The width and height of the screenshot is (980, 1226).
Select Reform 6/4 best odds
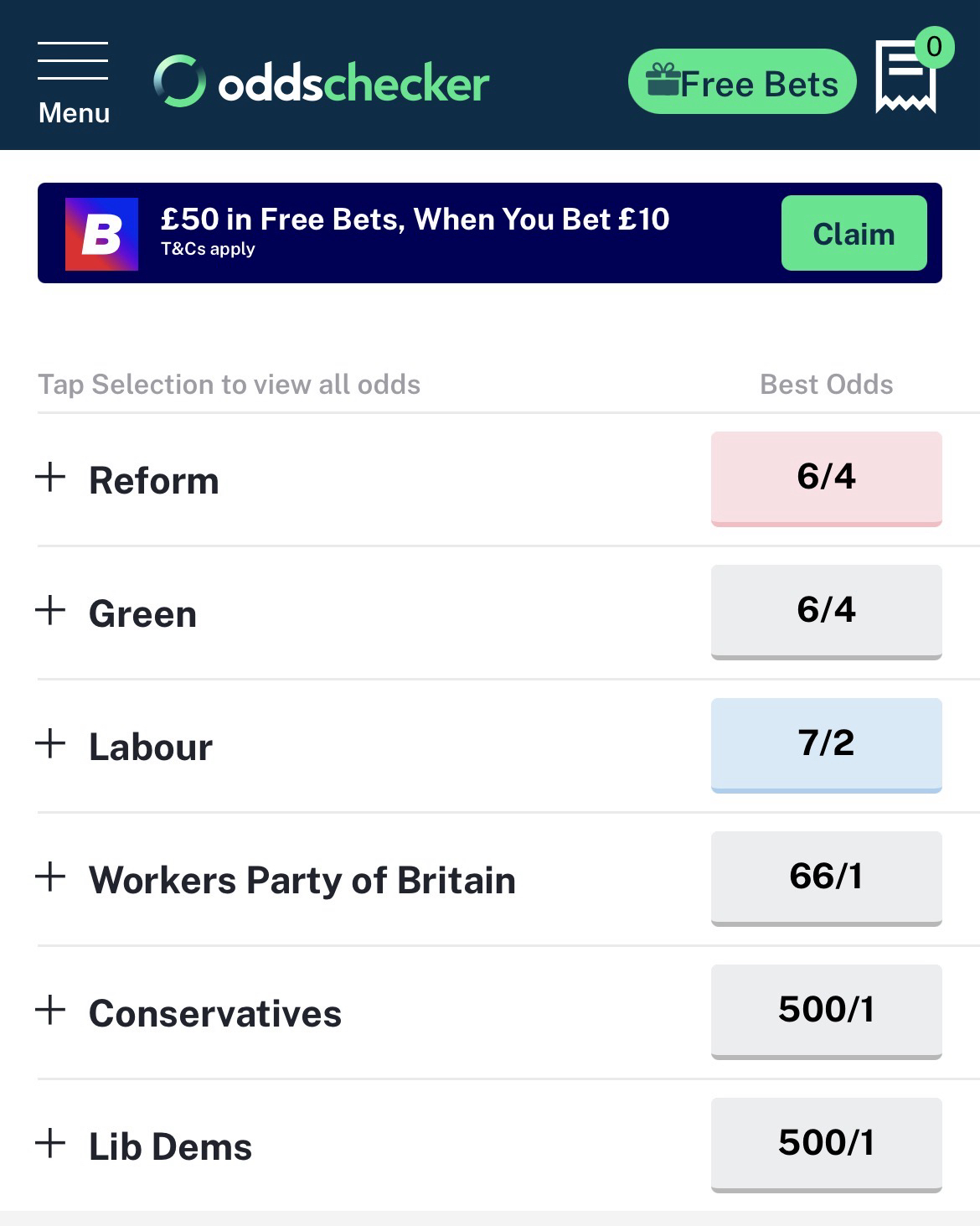826,478
